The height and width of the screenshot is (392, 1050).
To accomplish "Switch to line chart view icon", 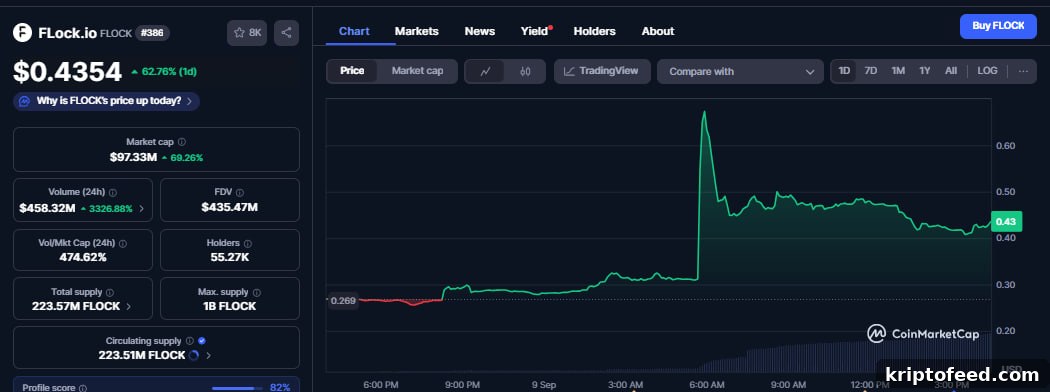I will pyautogui.click(x=485, y=72).
